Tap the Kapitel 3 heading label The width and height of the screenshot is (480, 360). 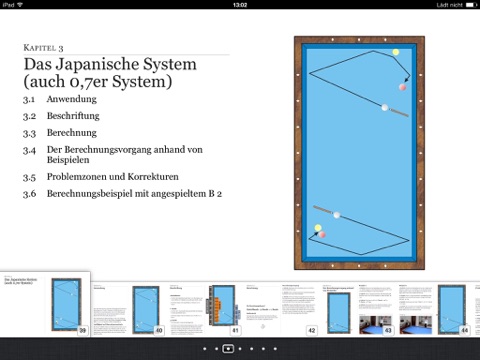point(43,48)
